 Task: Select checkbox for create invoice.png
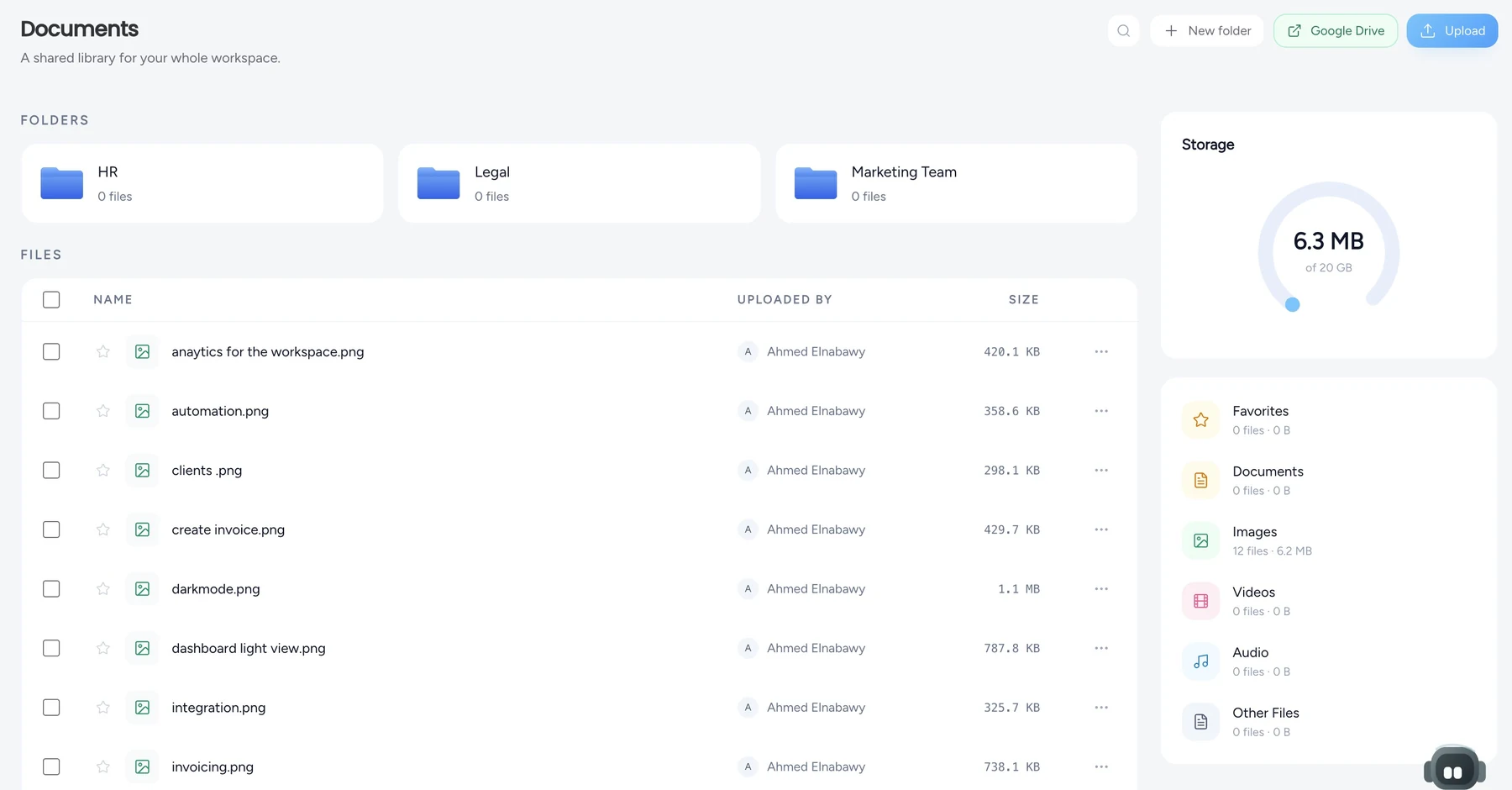(x=51, y=529)
